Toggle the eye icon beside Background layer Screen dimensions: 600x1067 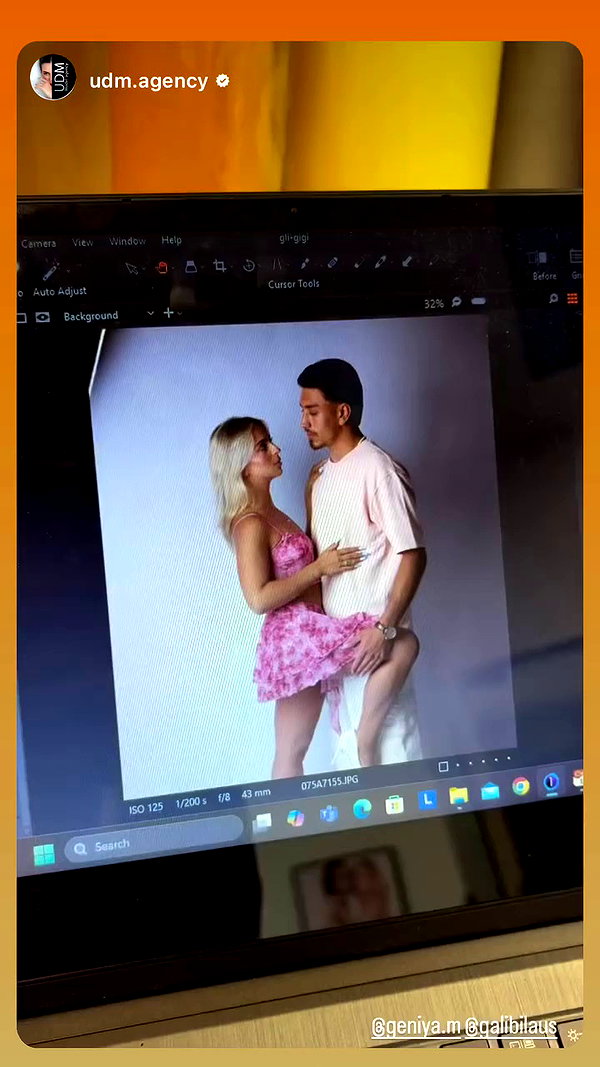[x=43, y=317]
